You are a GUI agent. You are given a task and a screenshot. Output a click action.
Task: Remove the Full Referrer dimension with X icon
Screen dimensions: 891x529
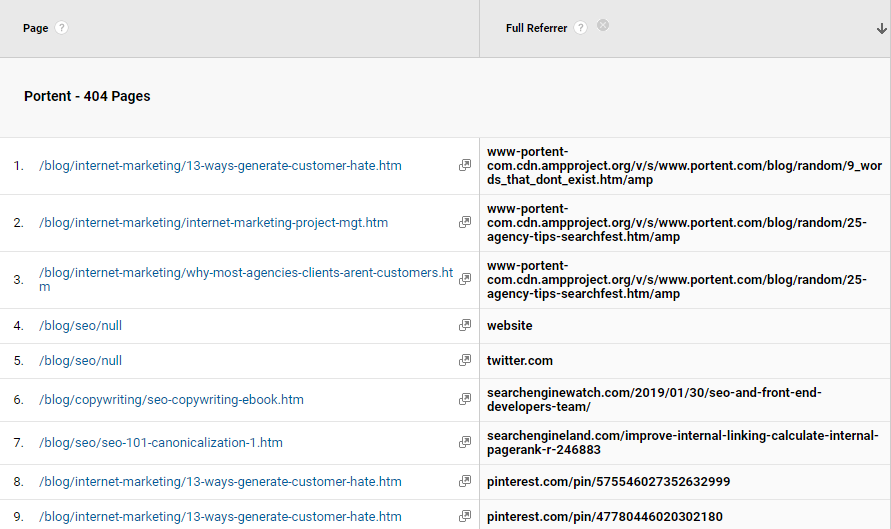[x=603, y=26]
